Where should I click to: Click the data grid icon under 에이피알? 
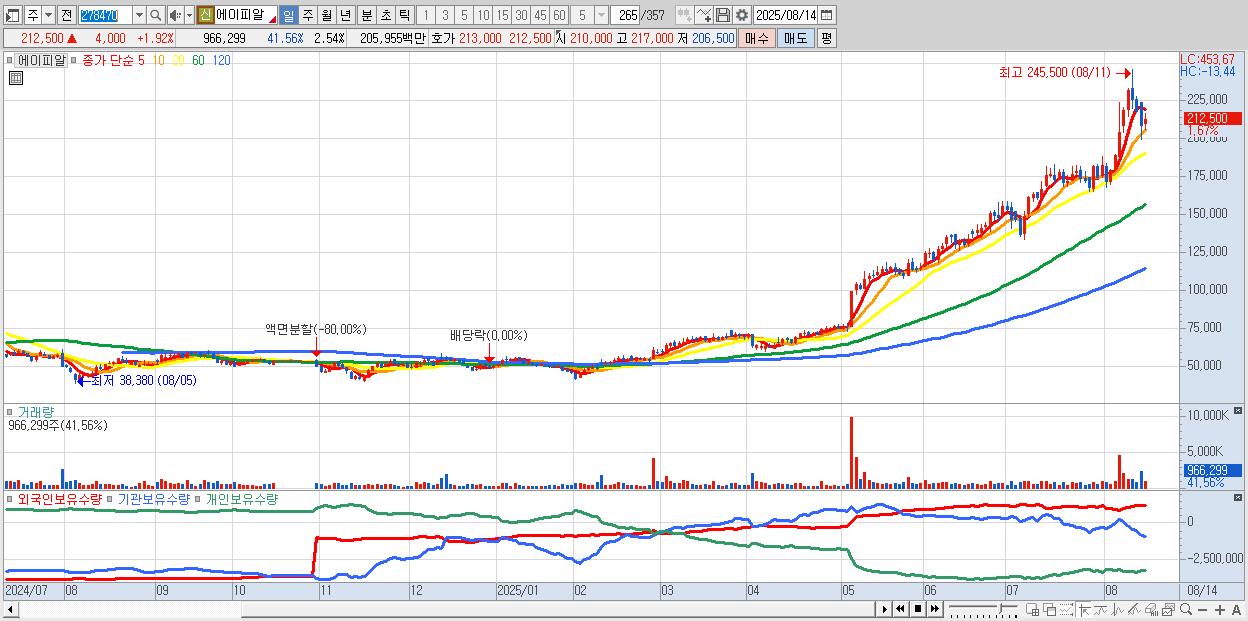coord(16,78)
